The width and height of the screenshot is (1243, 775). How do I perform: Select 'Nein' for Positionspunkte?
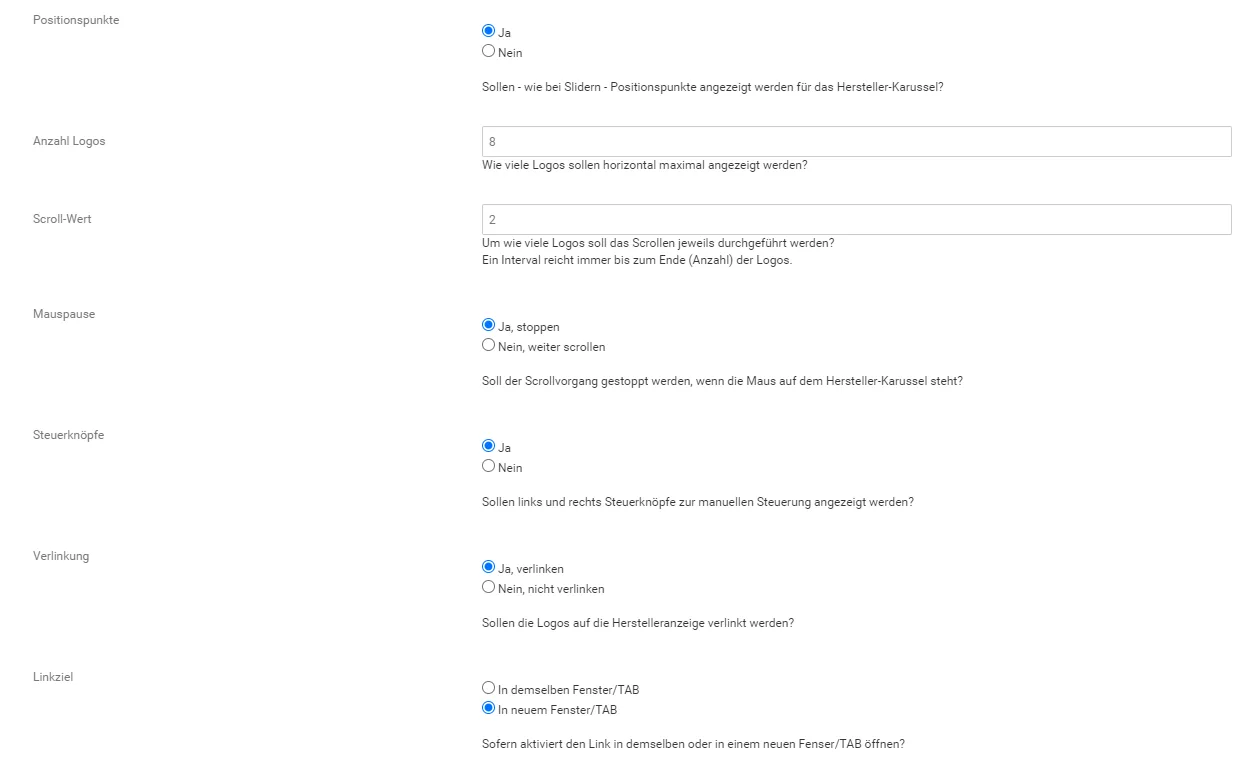click(488, 51)
